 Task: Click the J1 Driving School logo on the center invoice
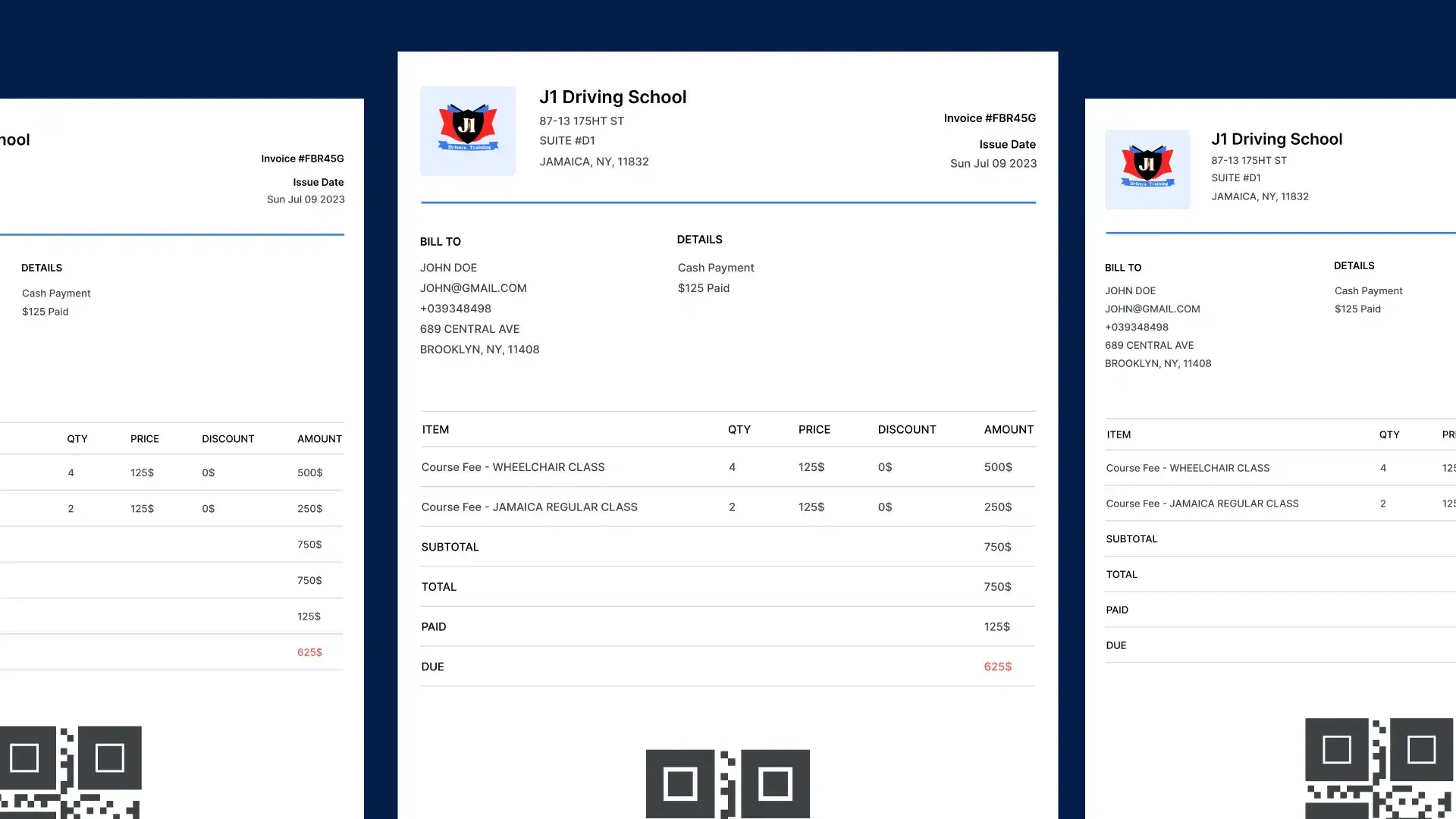click(467, 130)
